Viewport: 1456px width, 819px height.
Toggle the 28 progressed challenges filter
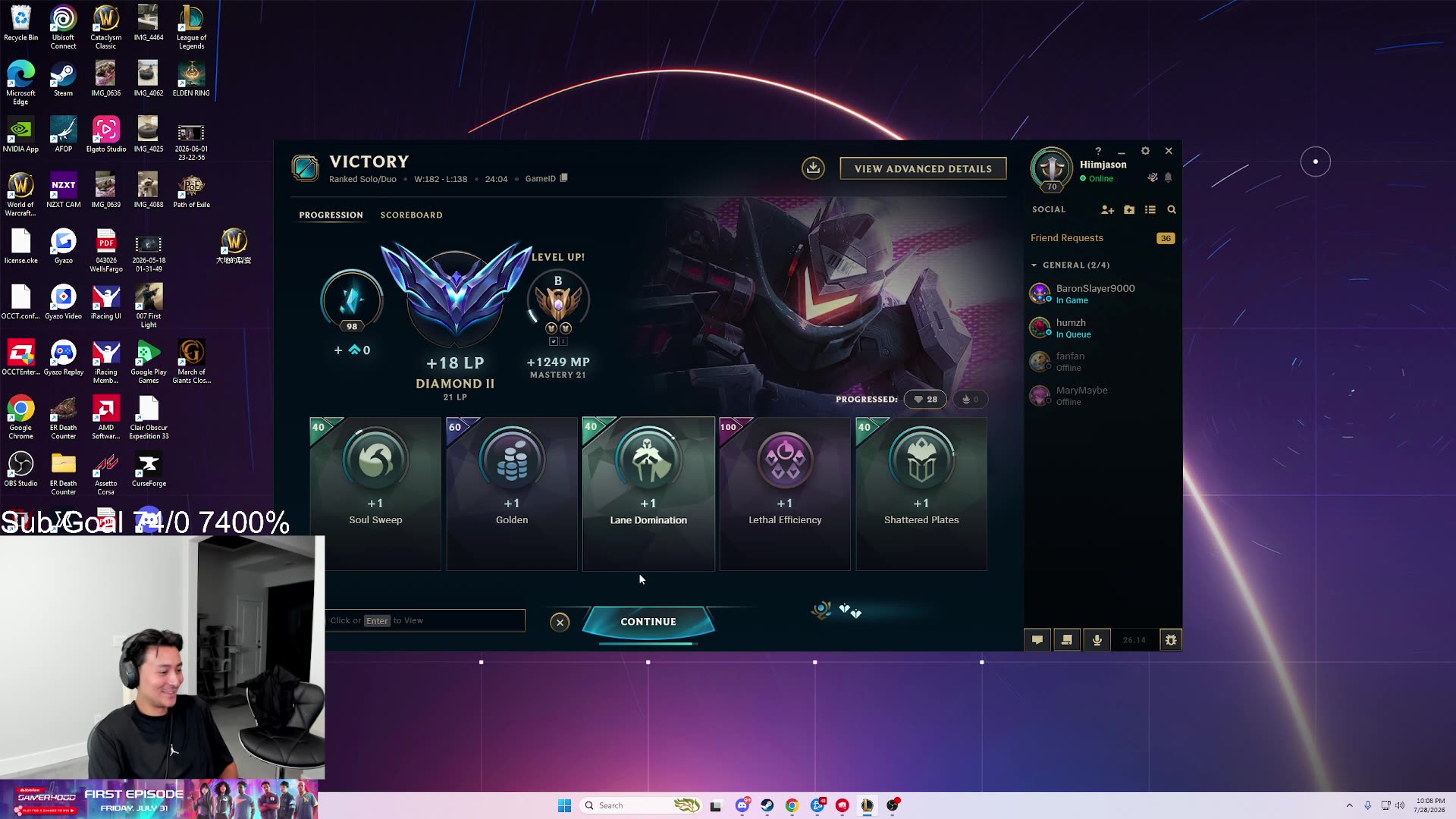pos(925,399)
